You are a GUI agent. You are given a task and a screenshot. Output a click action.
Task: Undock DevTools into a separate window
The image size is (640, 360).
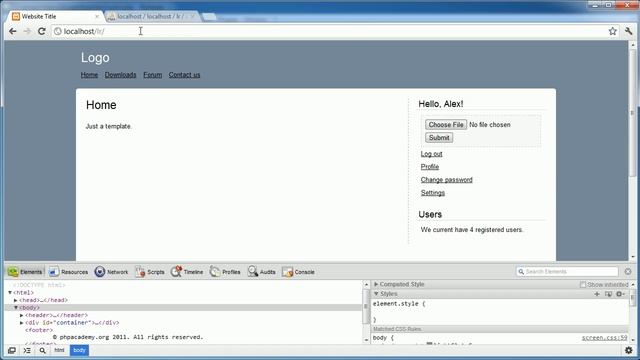pyautogui.click(x=12, y=351)
